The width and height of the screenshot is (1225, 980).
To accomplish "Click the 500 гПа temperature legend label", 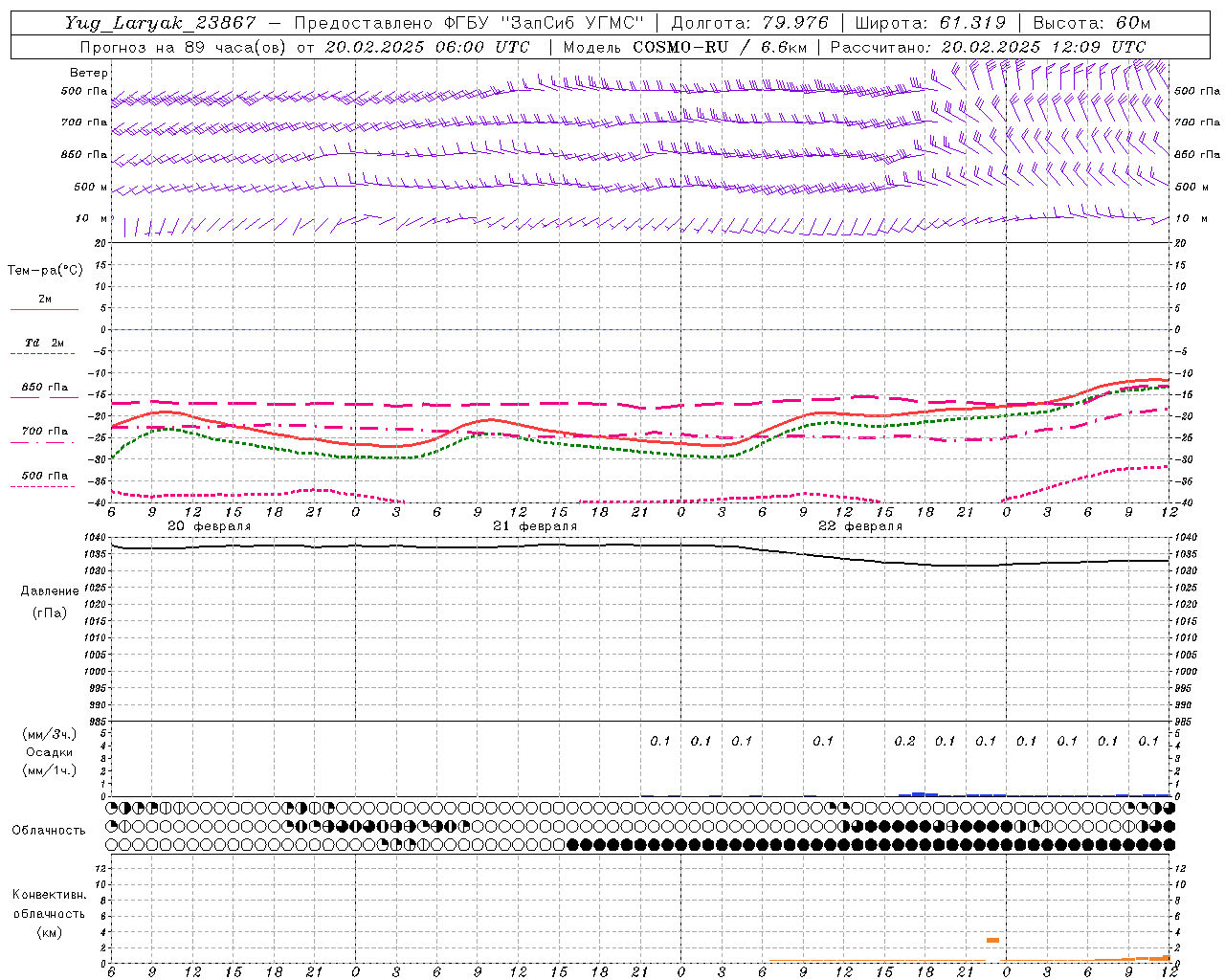I will pyautogui.click(x=45, y=476).
